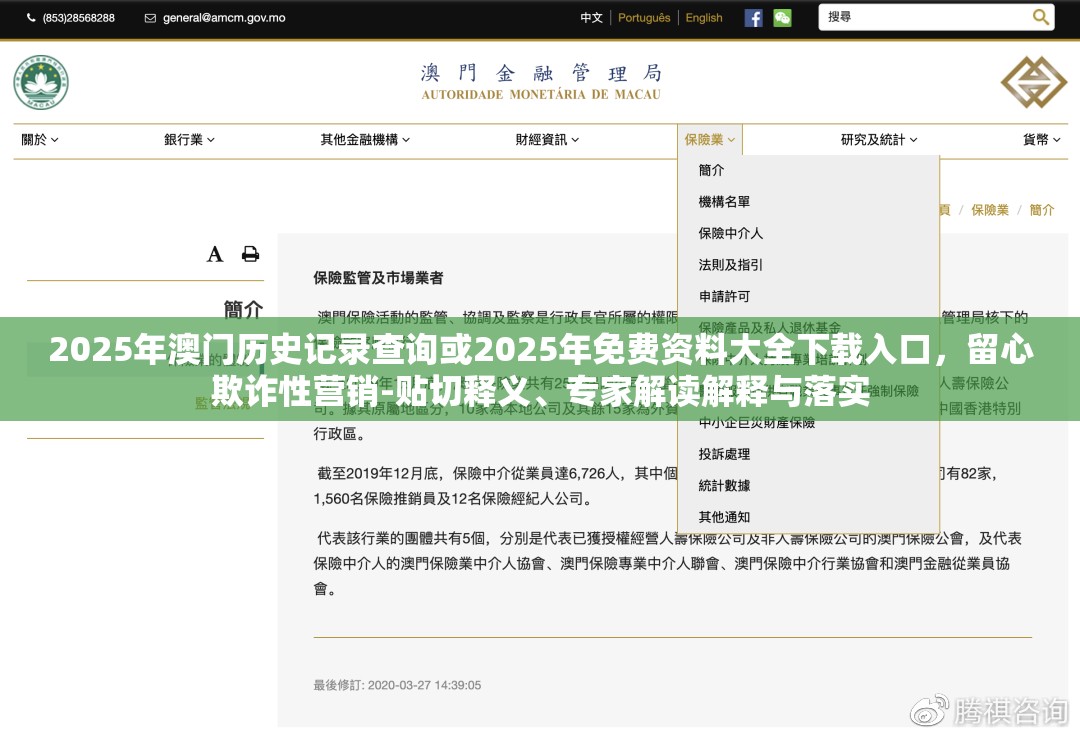The height and width of the screenshot is (738, 1080).
Task: Select 中小企巨災財產保險 menu item
Action: pyautogui.click(x=757, y=423)
